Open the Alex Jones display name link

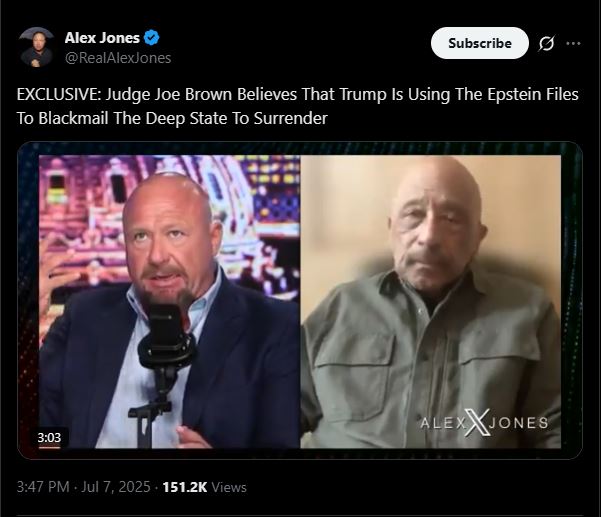(102, 38)
